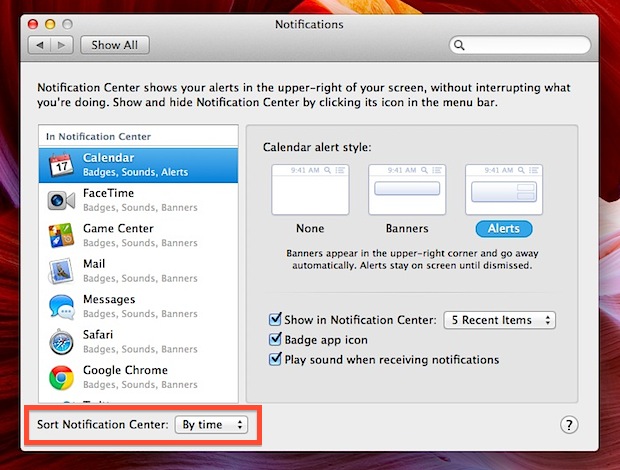Select the Alerts alert style label
620x470 pixels.
tap(504, 229)
